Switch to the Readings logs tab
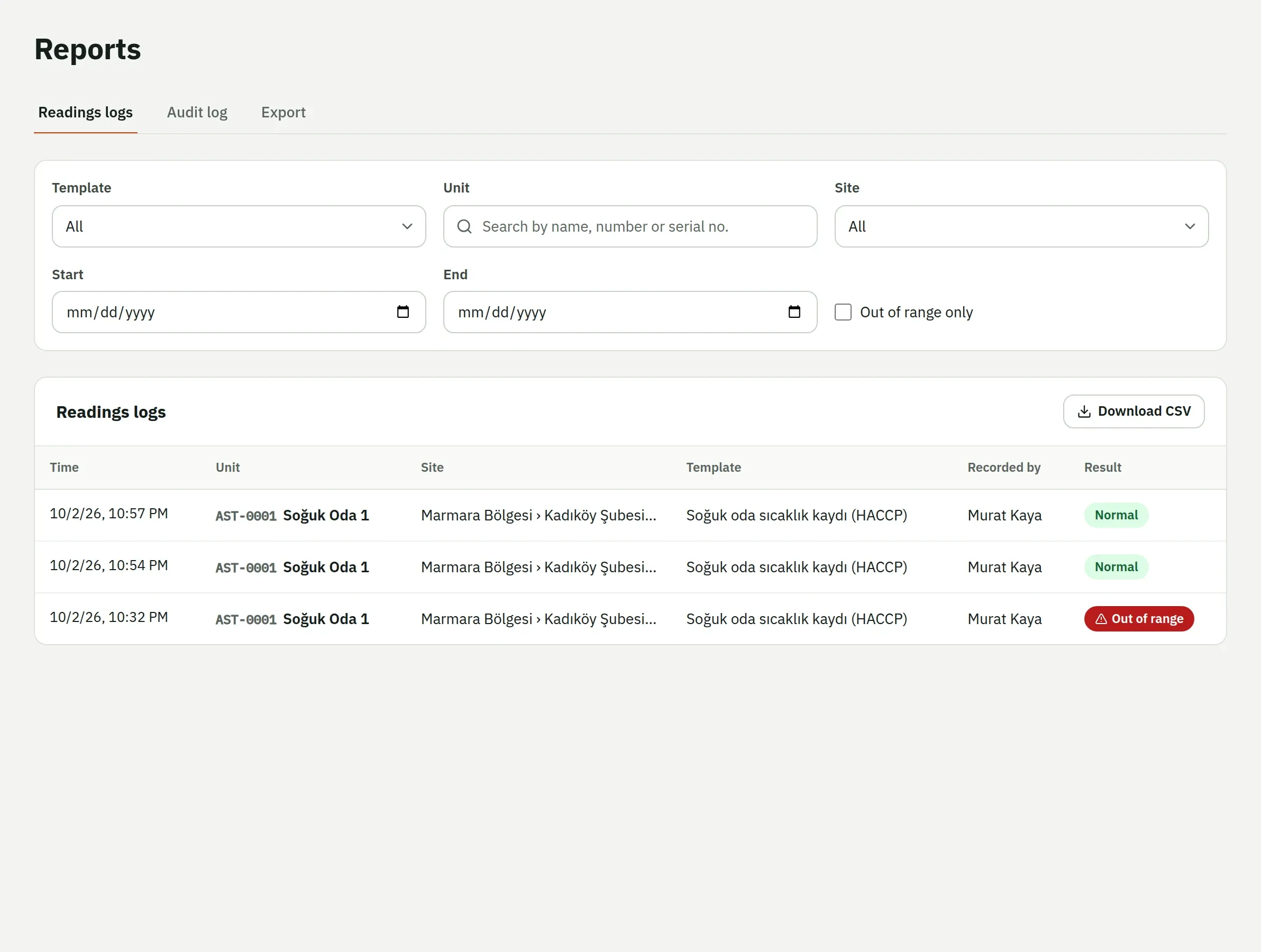This screenshot has height=952, width=1261. click(86, 112)
